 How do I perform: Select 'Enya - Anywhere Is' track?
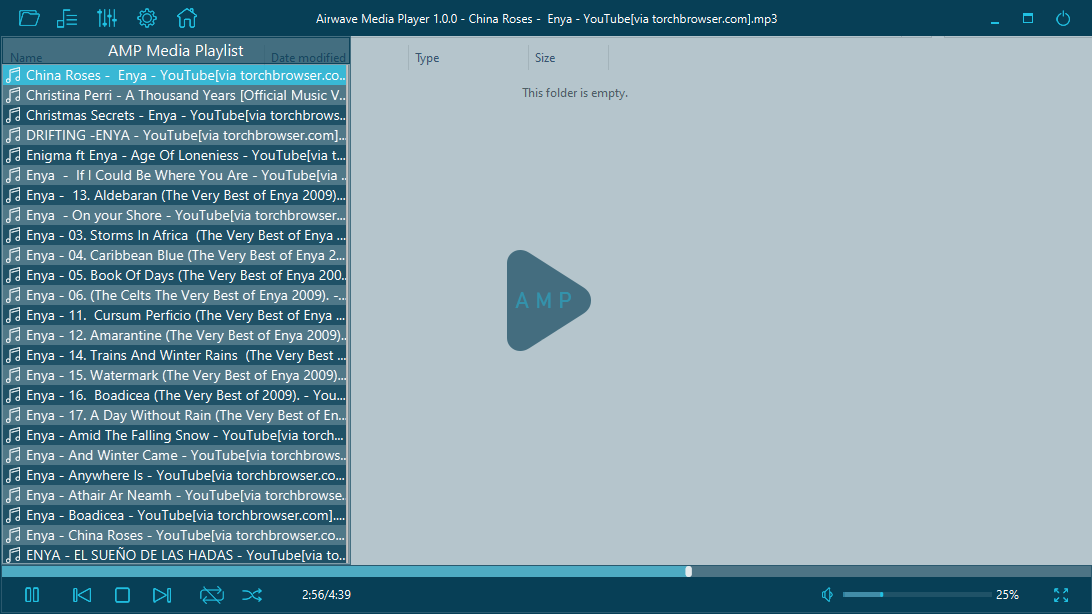click(176, 475)
